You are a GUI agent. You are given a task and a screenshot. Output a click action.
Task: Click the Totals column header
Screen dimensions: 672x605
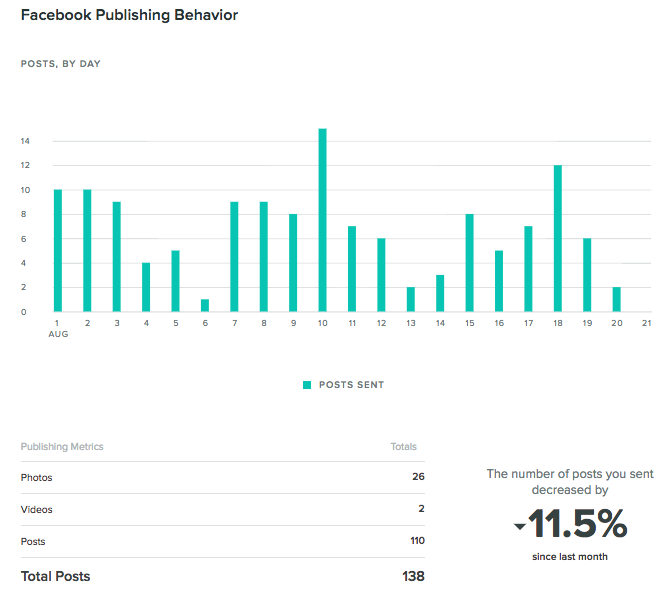[x=403, y=447]
